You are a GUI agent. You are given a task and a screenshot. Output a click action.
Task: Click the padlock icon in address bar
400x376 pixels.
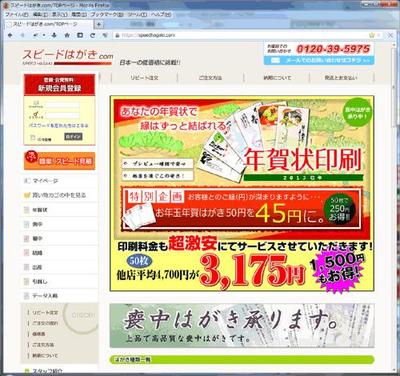click(x=117, y=35)
